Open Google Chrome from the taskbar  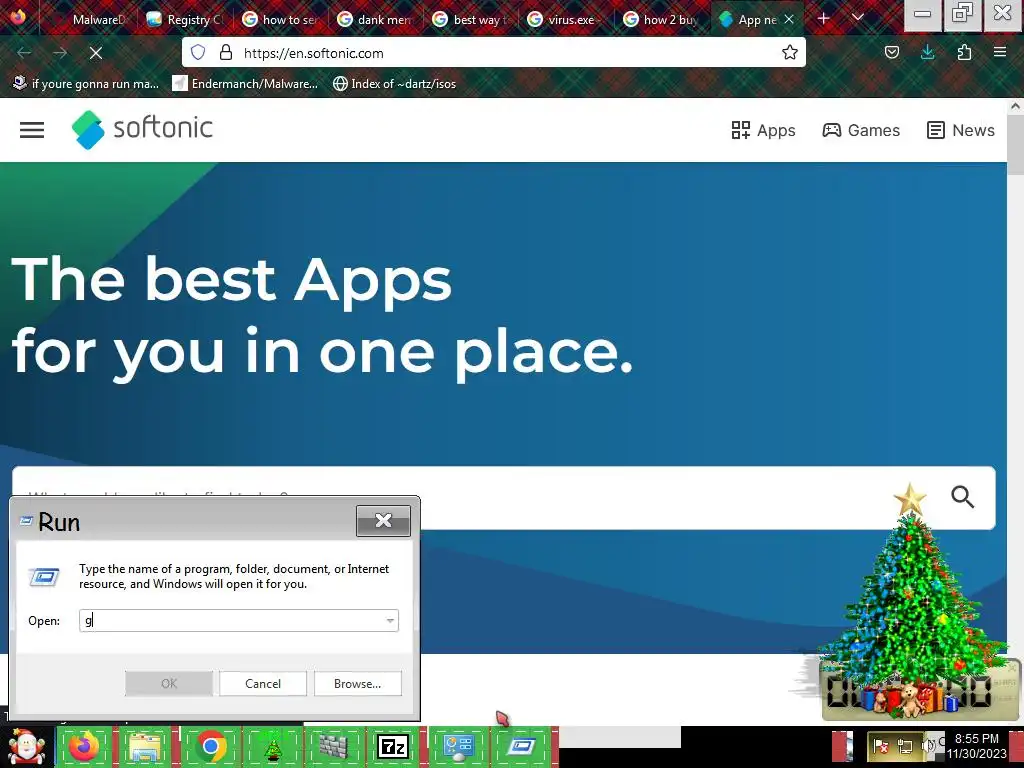tap(210, 746)
